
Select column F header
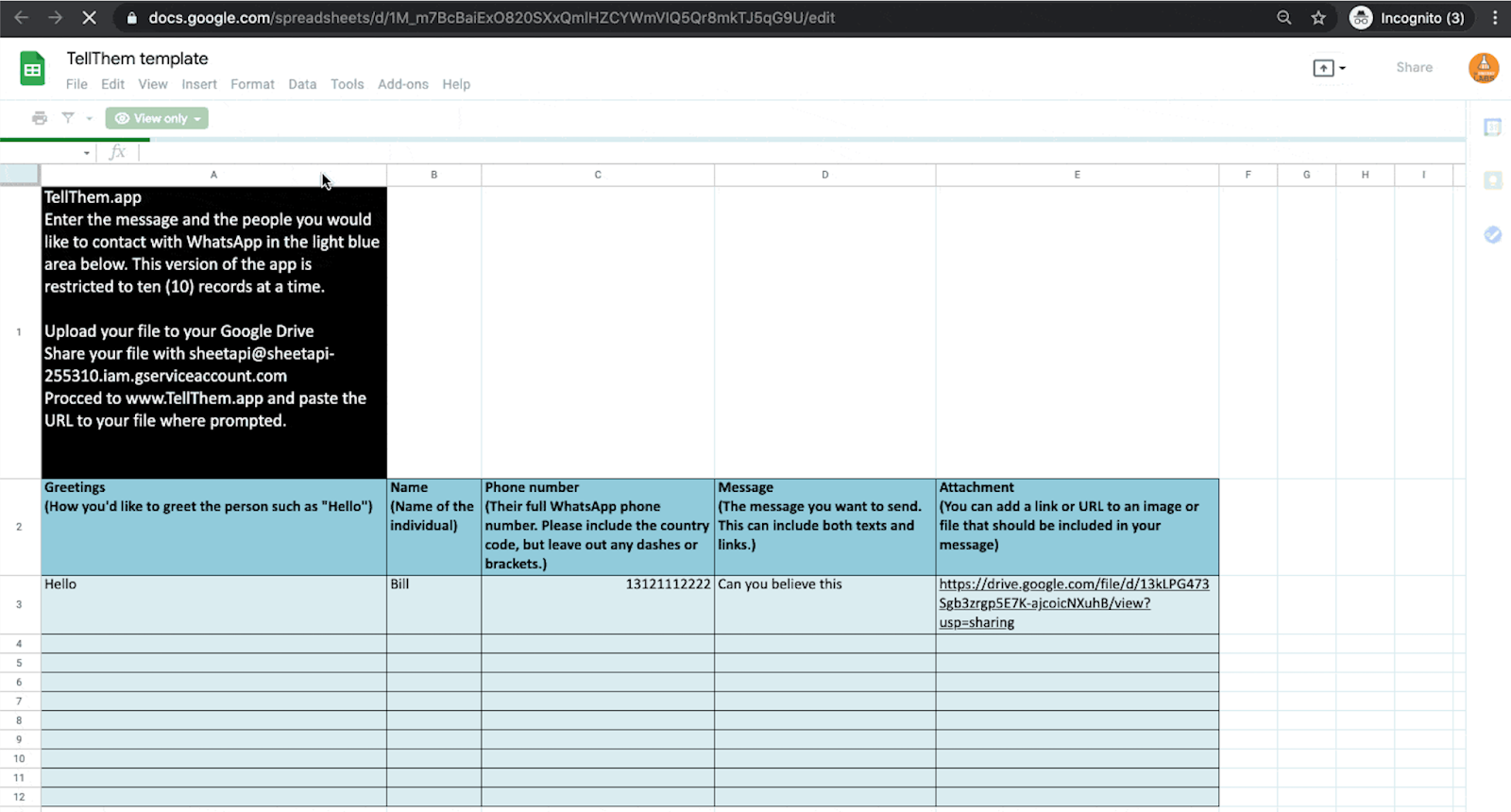(1248, 175)
